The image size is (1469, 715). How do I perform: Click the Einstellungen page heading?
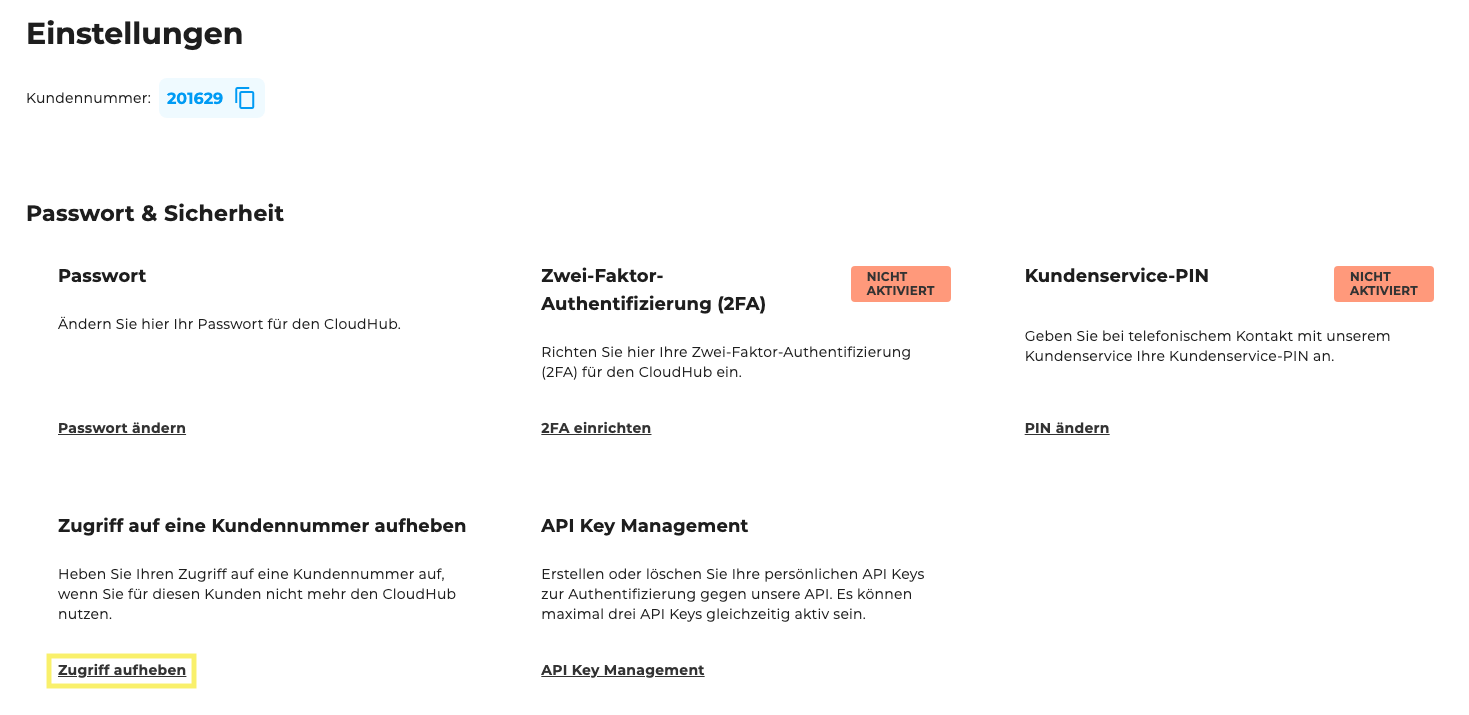(134, 33)
